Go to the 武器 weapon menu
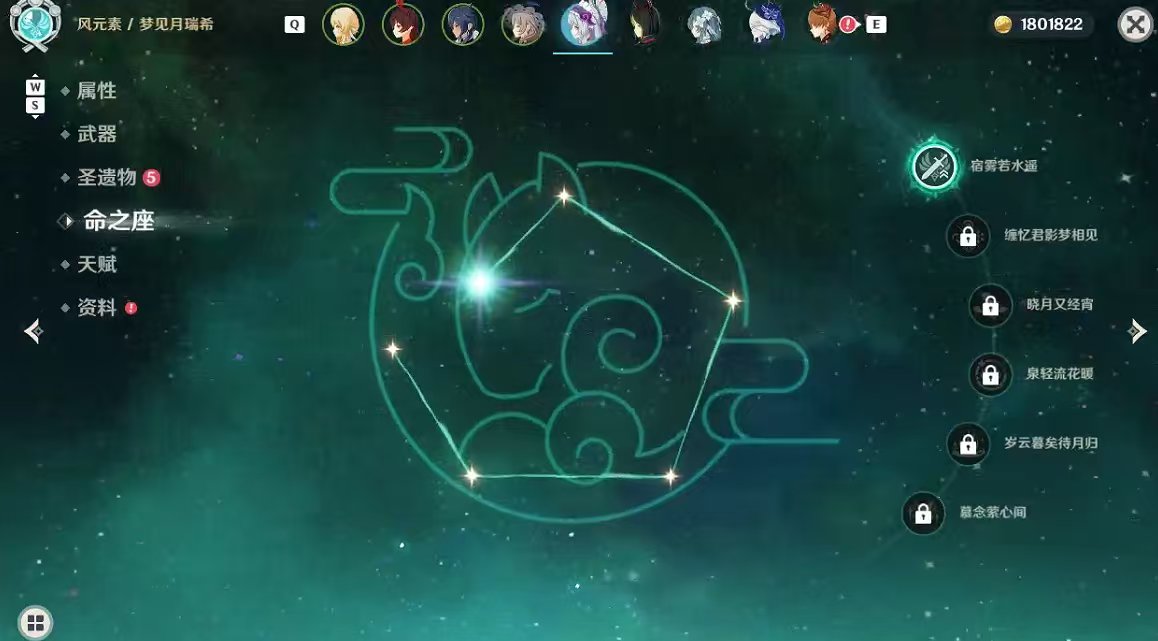1158x641 pixels. tap(97, 134)
